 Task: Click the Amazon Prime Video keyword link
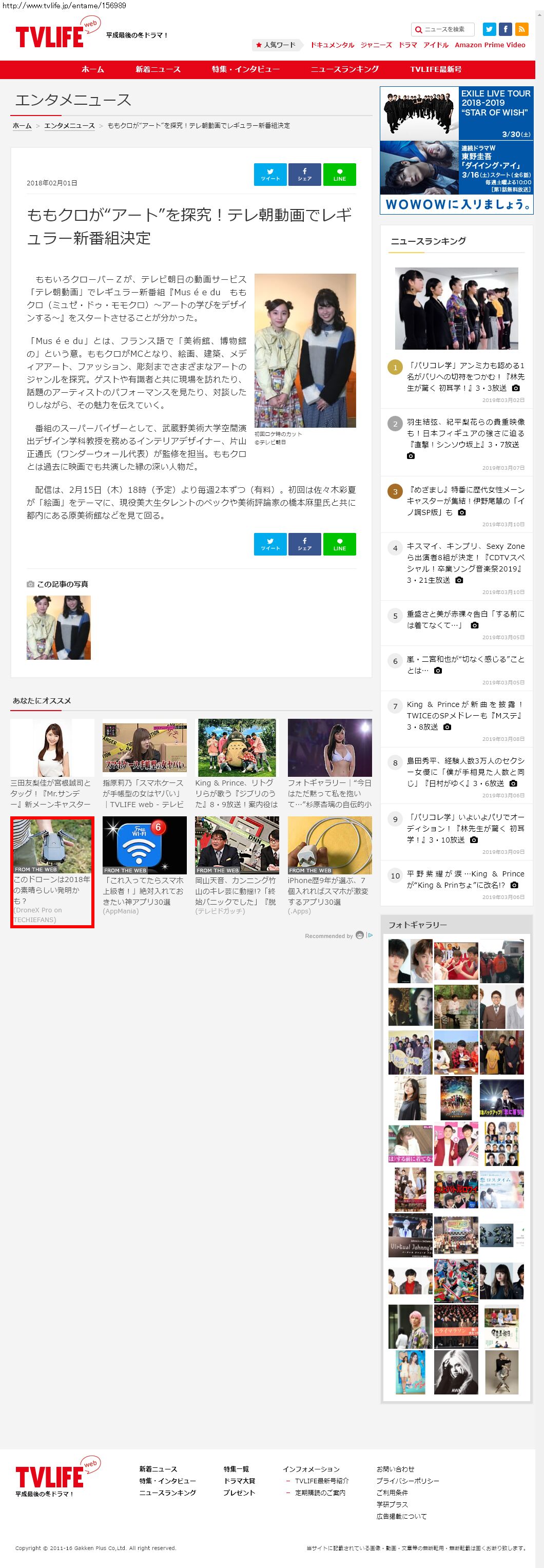click(x=489, y=45)
